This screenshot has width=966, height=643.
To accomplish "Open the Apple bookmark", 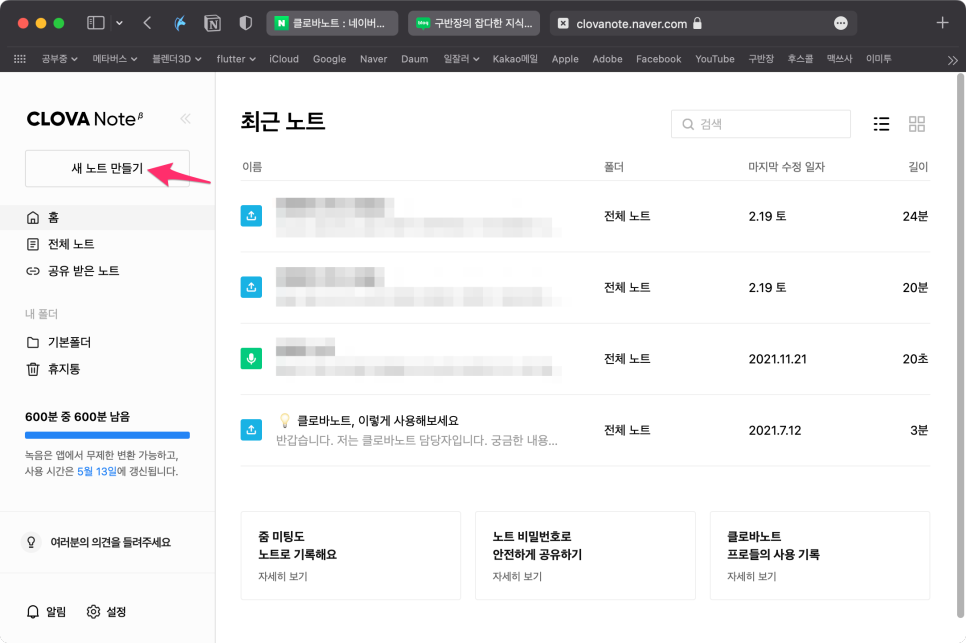I will 565,59.
